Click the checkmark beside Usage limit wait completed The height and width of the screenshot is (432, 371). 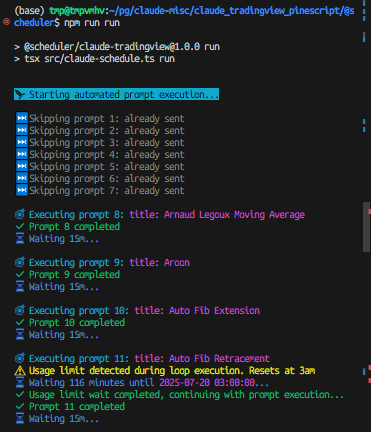point(20,394)
